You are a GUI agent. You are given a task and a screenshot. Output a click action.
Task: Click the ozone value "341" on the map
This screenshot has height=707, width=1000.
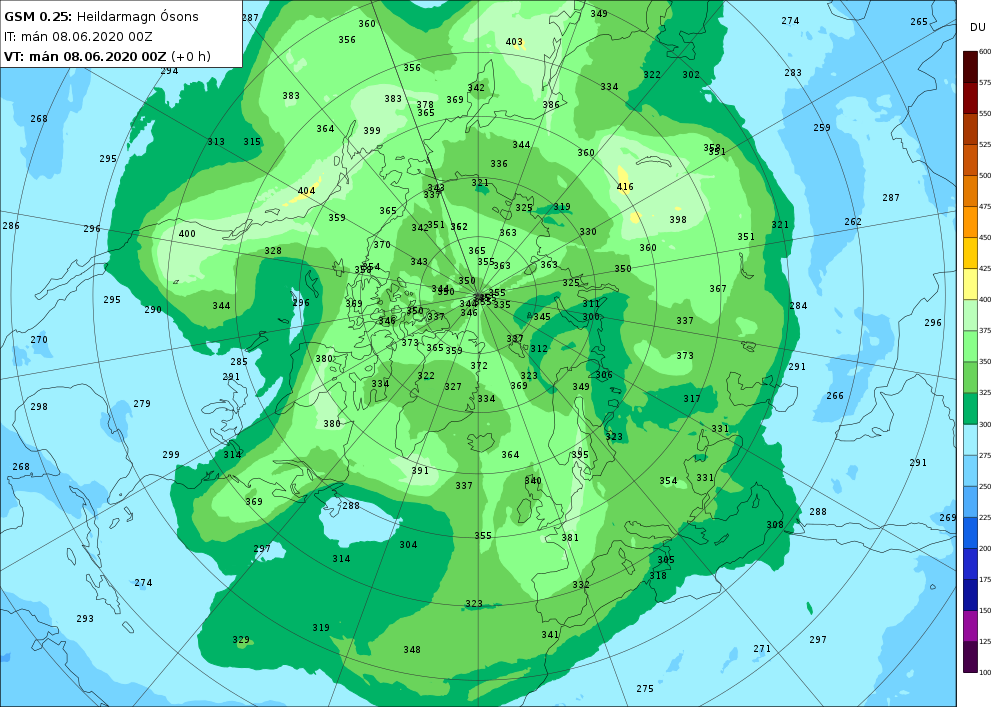(x=550, y=635)
